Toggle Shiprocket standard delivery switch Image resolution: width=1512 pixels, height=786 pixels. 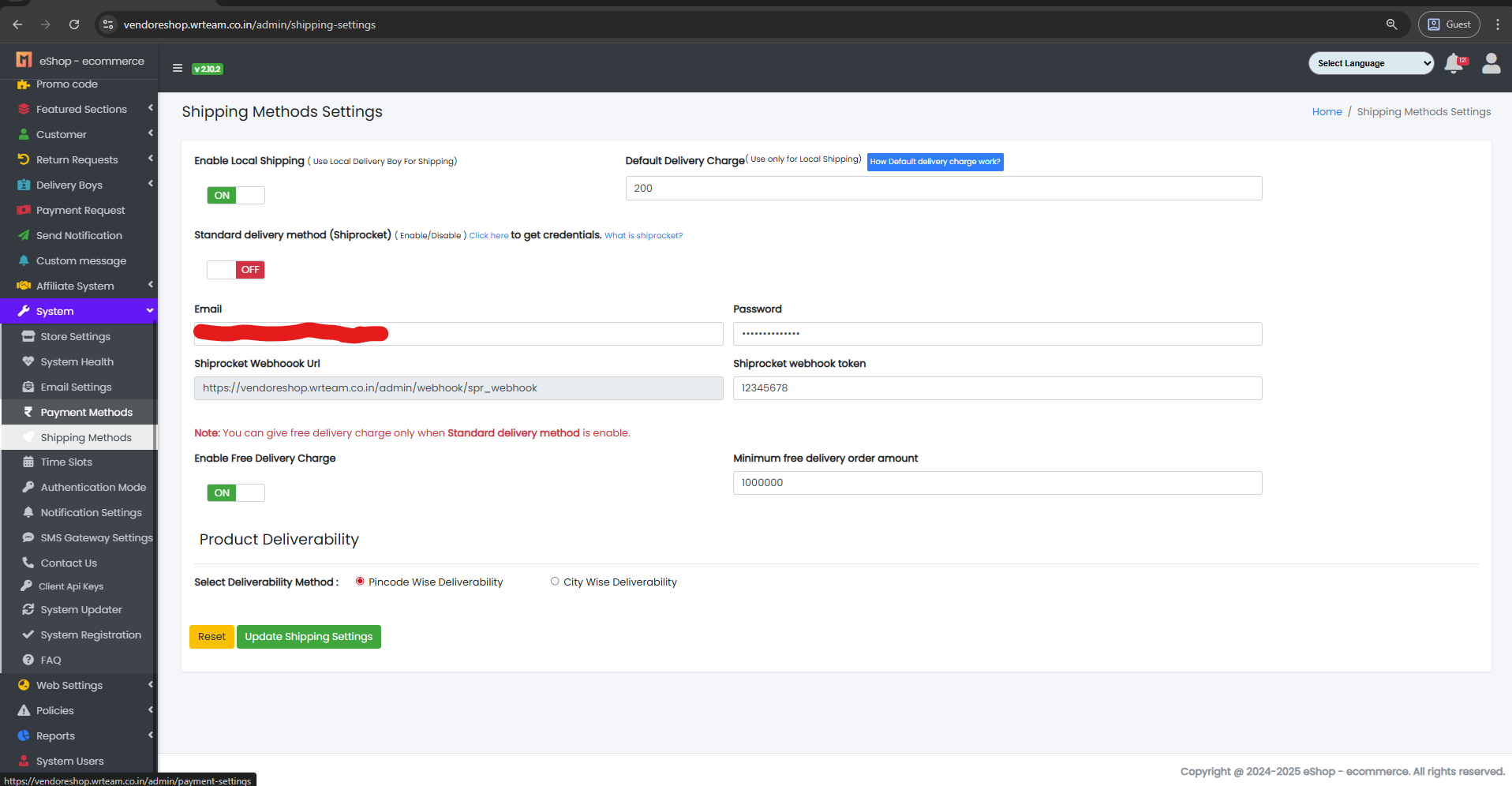(x=236, y=270)
